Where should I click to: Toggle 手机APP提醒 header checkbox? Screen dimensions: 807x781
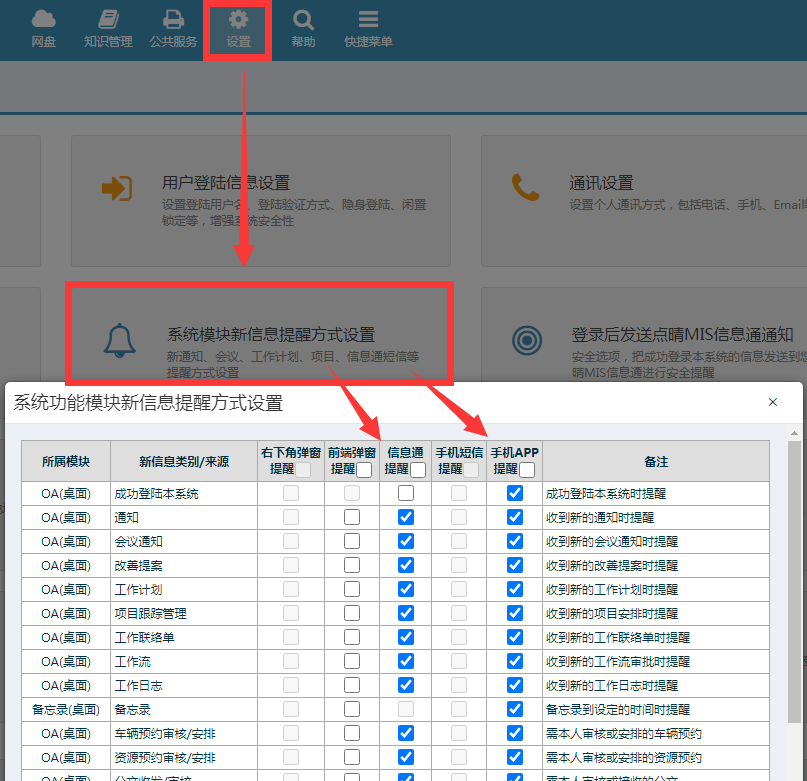(x=527, y=469)
